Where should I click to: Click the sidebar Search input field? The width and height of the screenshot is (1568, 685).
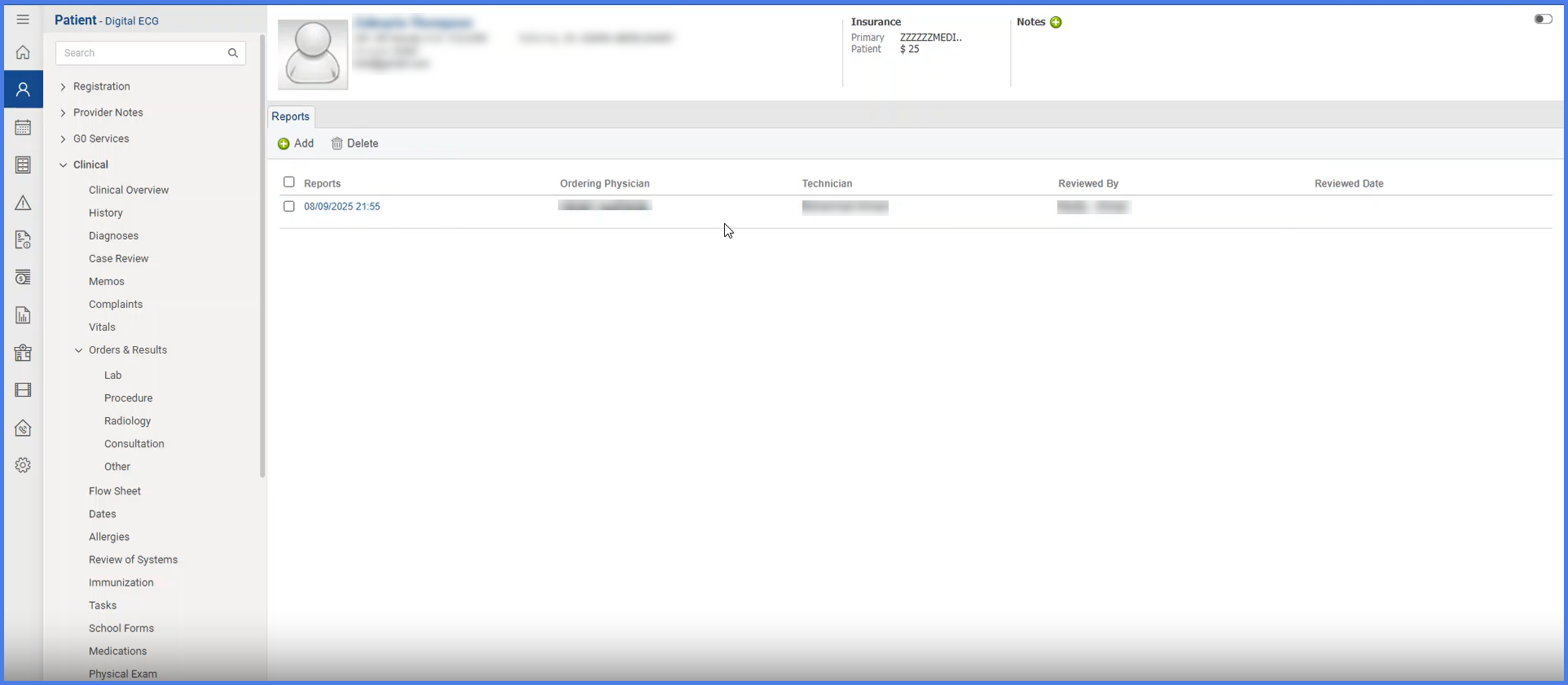click(x=142, y=53)
